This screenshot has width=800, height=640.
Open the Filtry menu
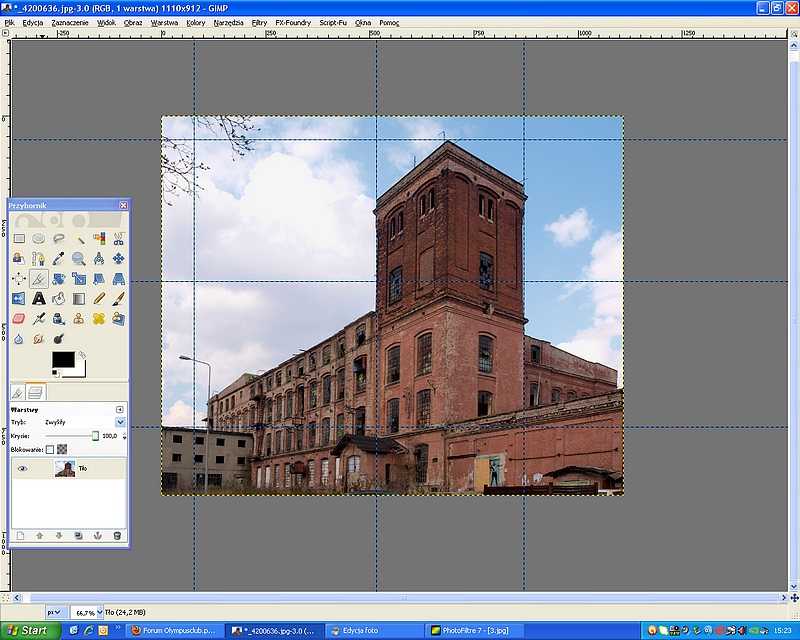click(x=259, y=22)
